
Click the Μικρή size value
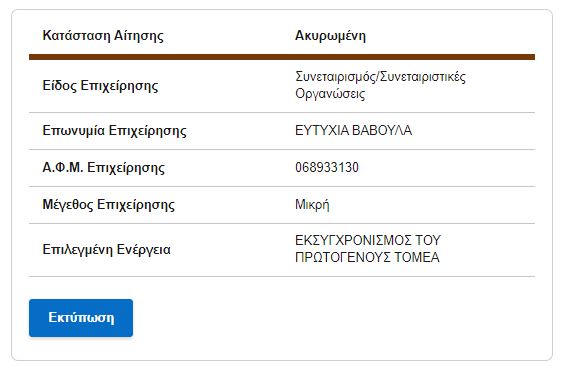[312, 205]
